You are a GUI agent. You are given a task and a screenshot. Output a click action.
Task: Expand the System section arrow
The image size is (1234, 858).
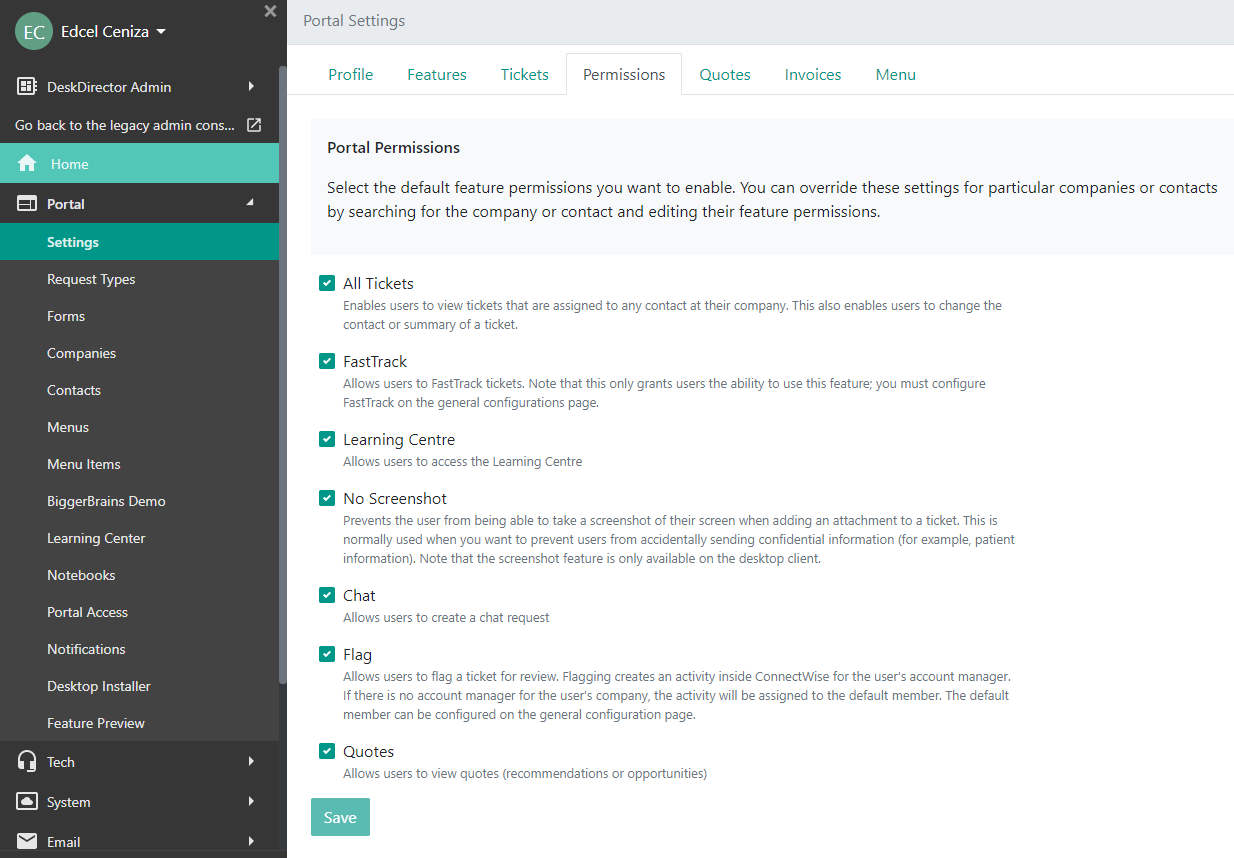pyautogui.click(x=251, y=801)
